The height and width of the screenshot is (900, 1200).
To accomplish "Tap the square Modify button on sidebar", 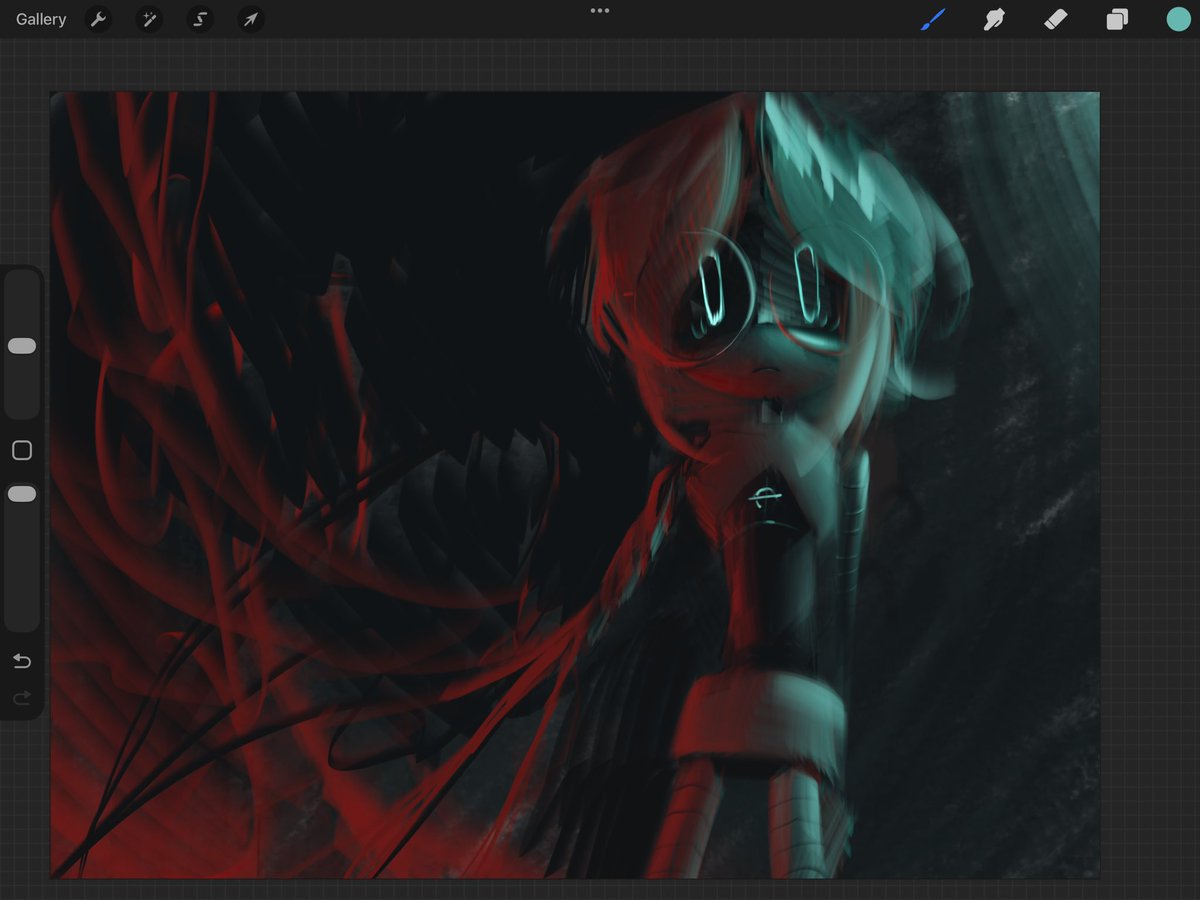I will (x=22, y=451).
